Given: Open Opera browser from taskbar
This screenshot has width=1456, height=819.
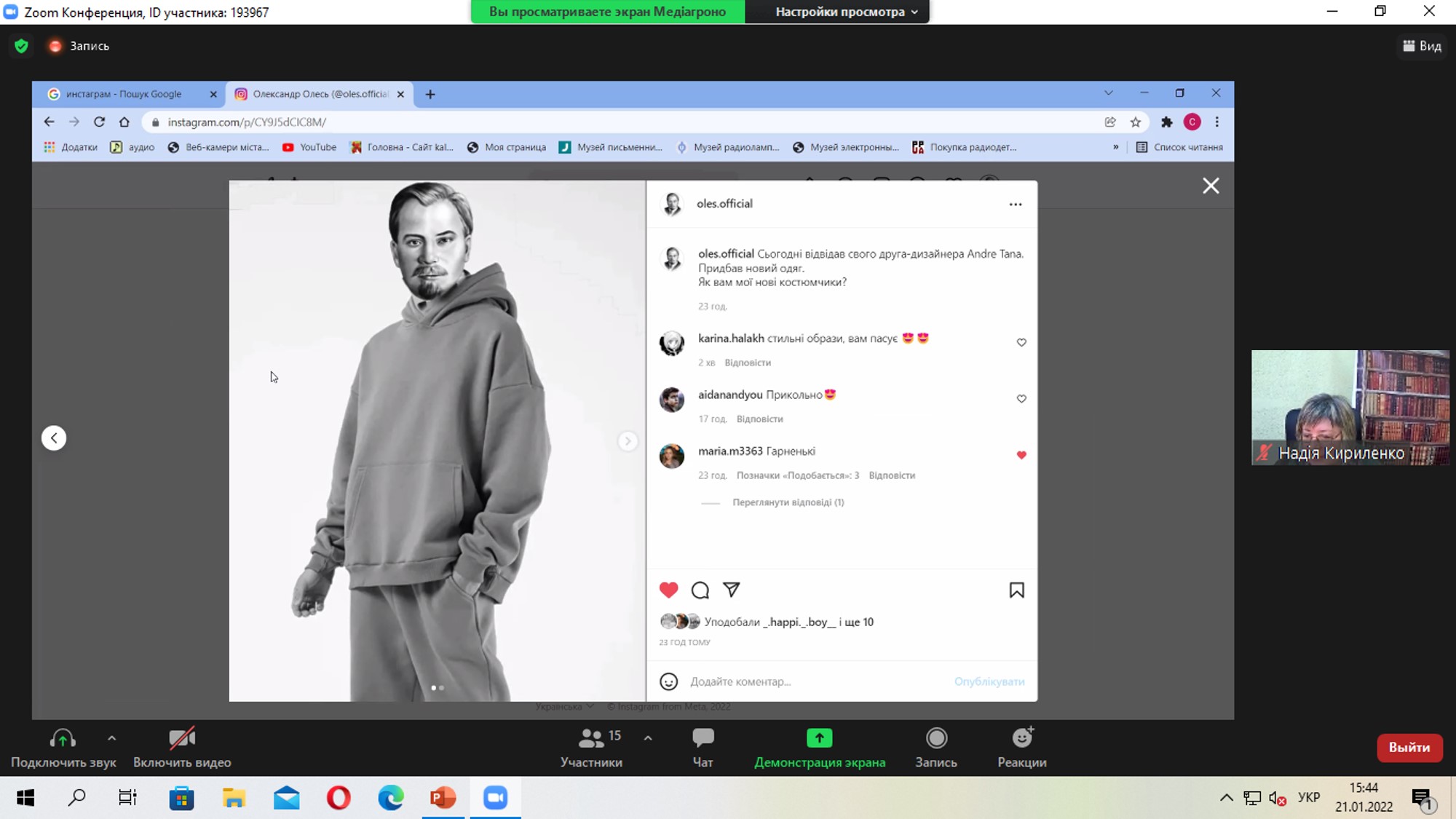Looking at the screenshot, I should point(339,798).
